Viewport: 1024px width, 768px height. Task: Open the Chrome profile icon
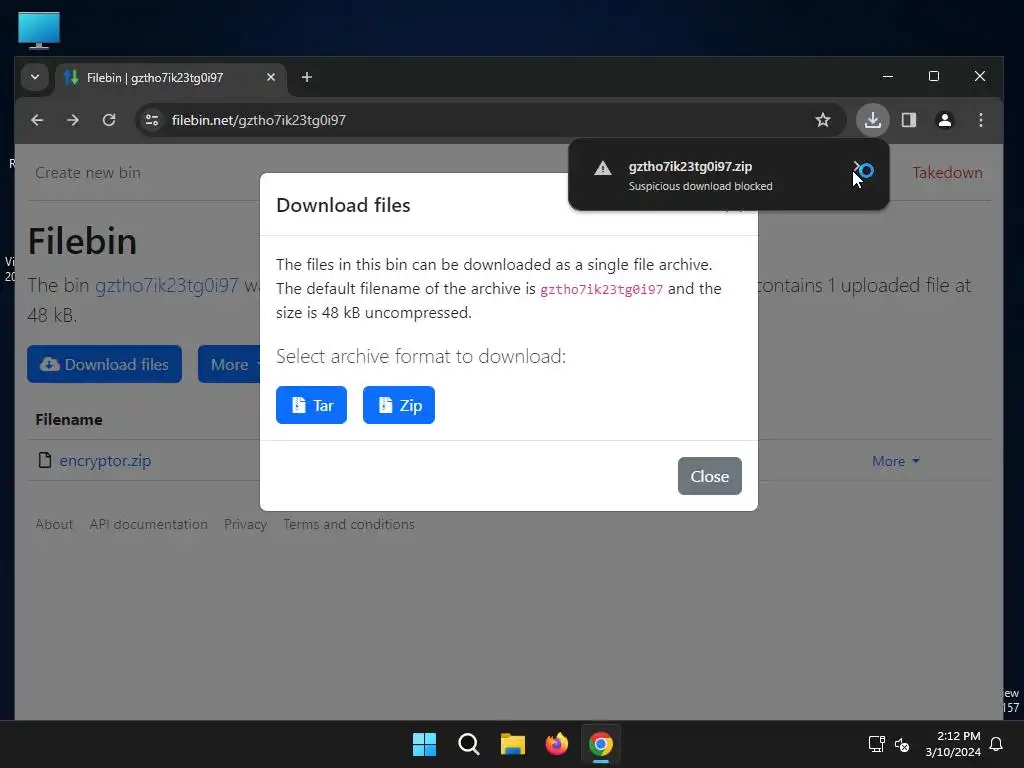[x=944, y=120]
